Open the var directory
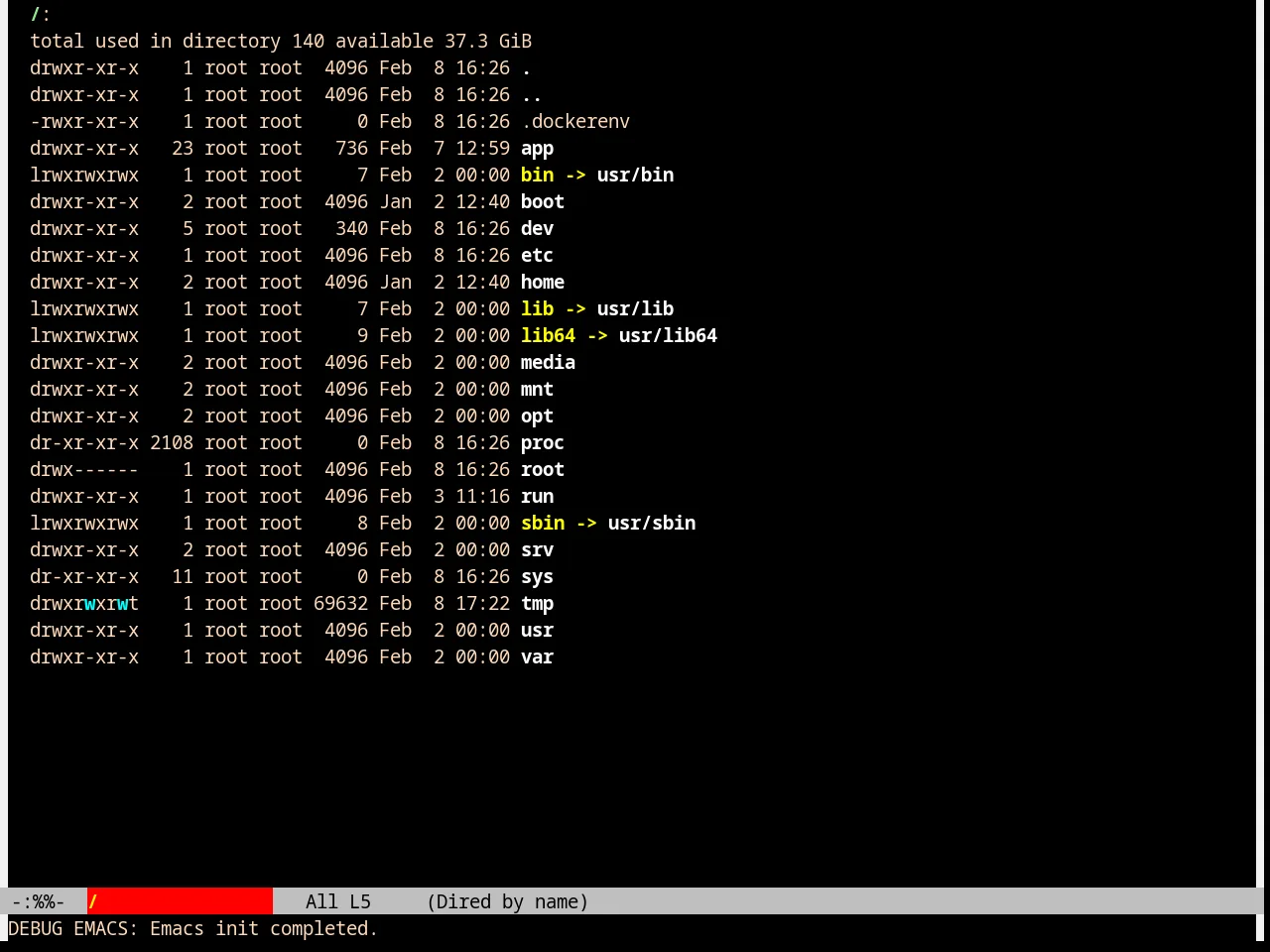This screenshot has height=952, width=1270. (537, 657)
